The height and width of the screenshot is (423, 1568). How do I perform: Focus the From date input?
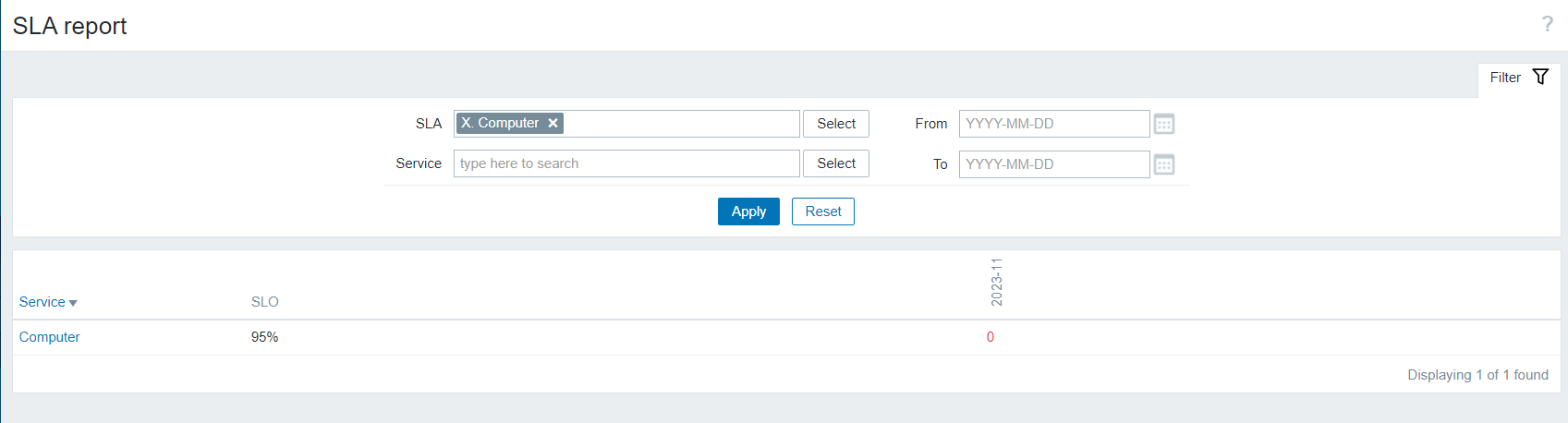click(1053, 124)
